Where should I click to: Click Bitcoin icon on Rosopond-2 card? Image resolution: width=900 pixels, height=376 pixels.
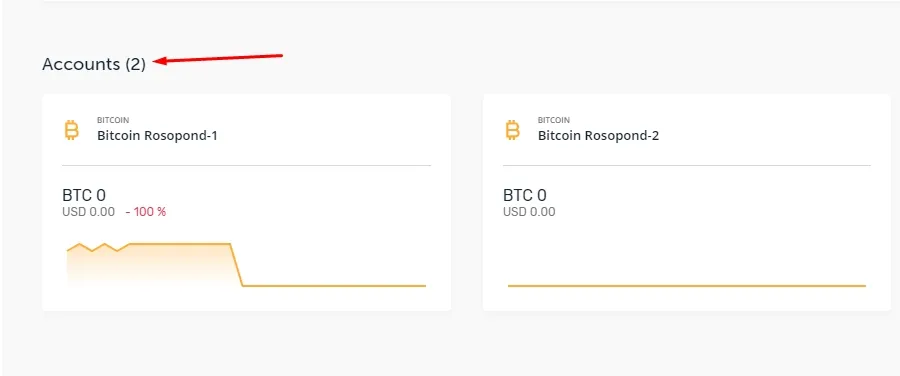[512, 130]
